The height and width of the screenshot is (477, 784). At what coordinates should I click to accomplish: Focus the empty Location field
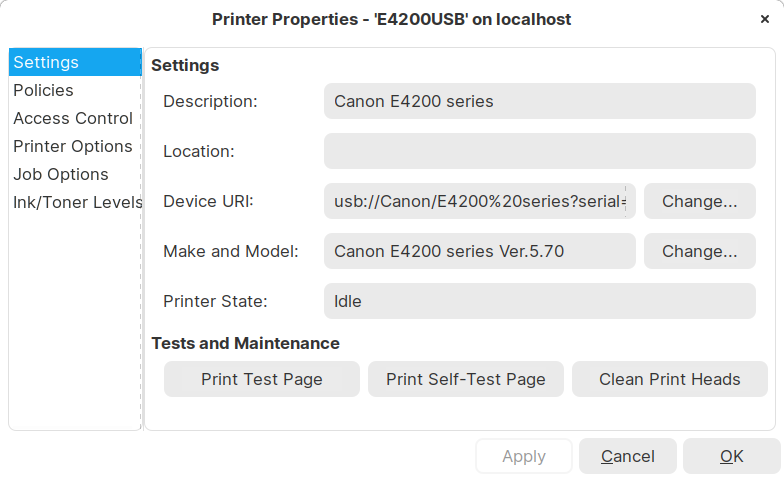[539, 151]
